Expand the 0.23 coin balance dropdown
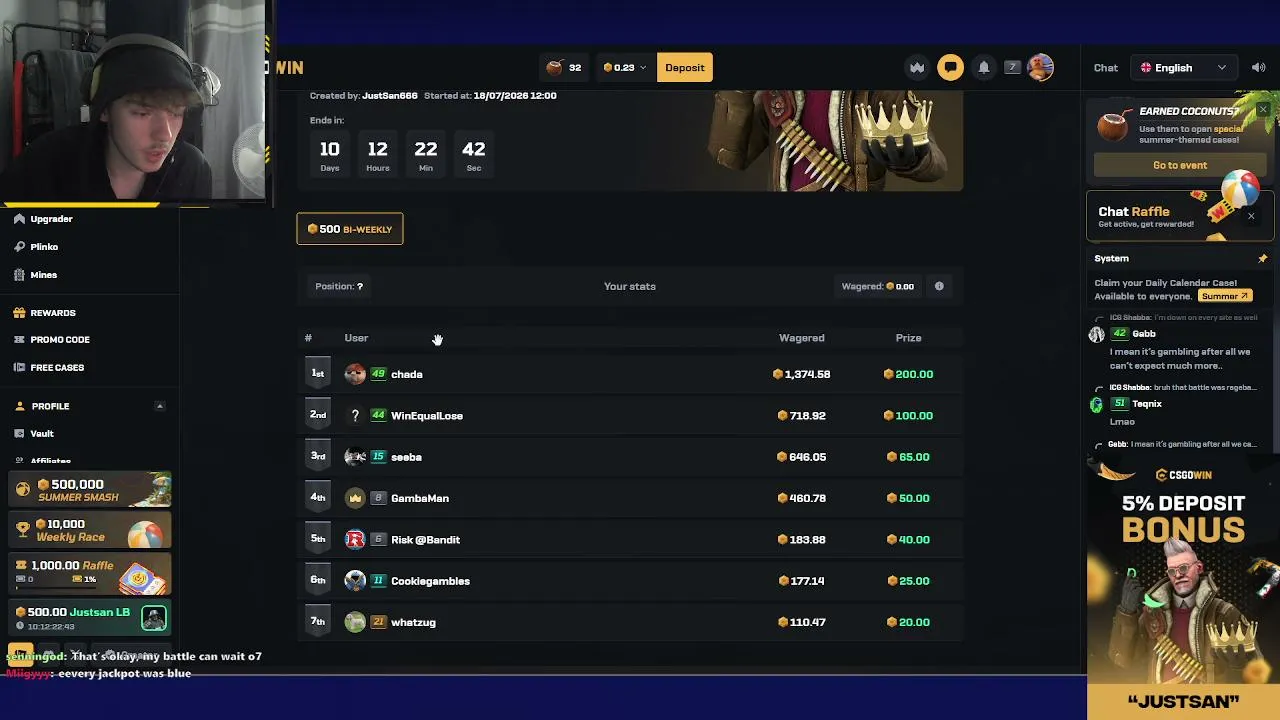 pyautogui.click(x=624, y=67)
